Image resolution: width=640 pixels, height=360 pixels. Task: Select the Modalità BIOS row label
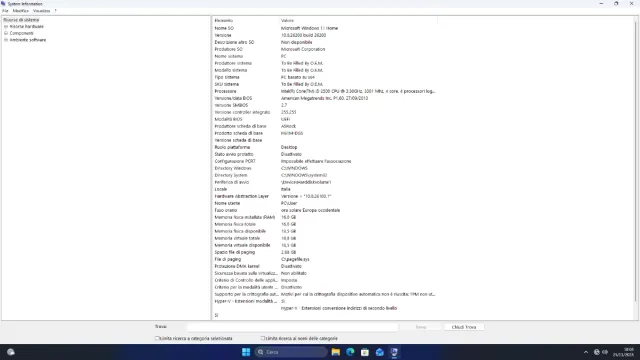[x=228, y=119]
